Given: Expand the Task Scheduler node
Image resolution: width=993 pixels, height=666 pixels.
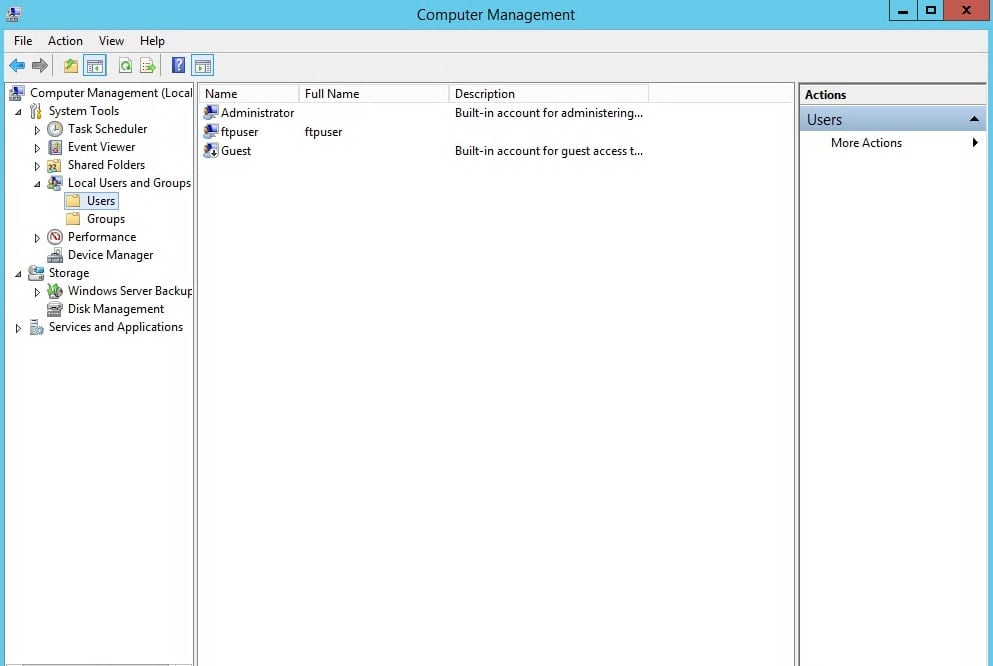Looking at the screenshot, I should coord(37,130).
